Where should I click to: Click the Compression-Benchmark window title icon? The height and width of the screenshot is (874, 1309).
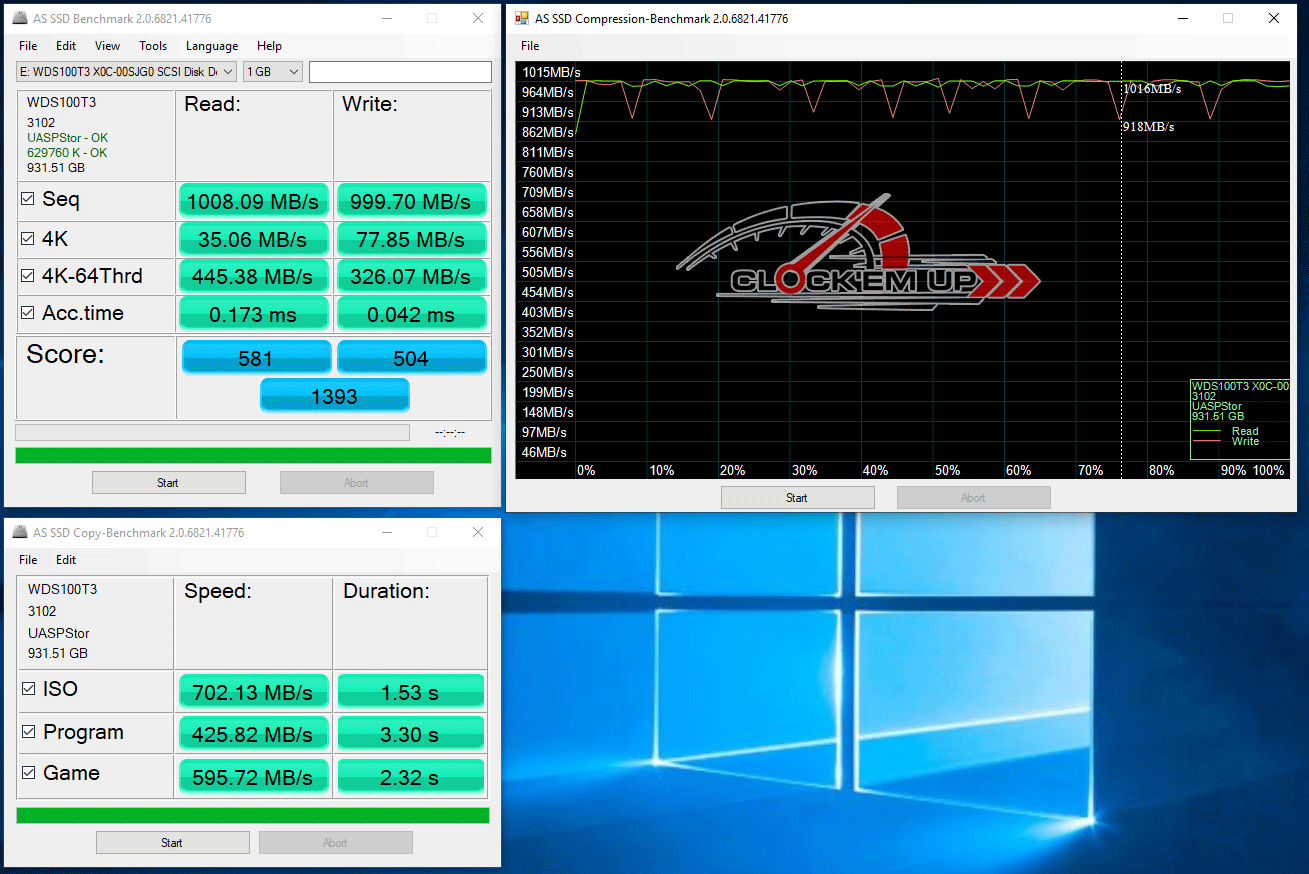521,18
